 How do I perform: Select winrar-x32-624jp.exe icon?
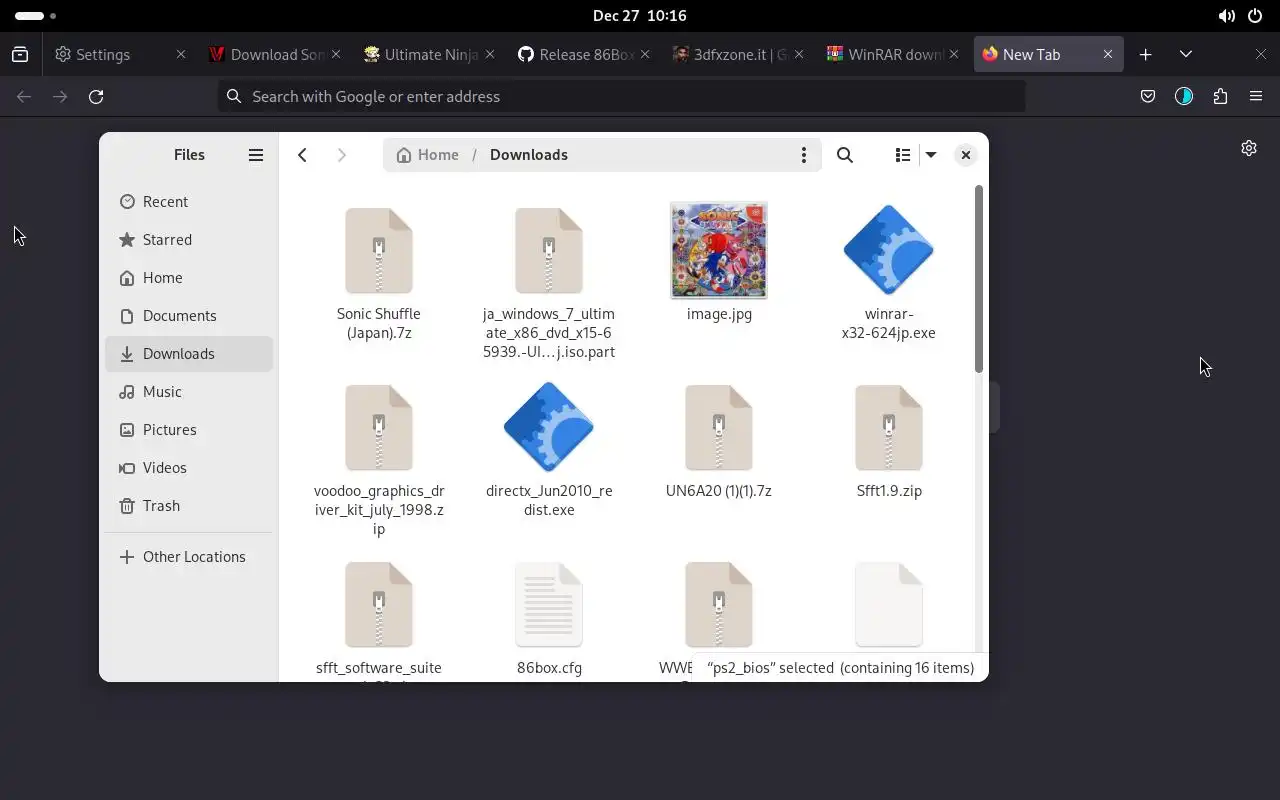point(889,251)
